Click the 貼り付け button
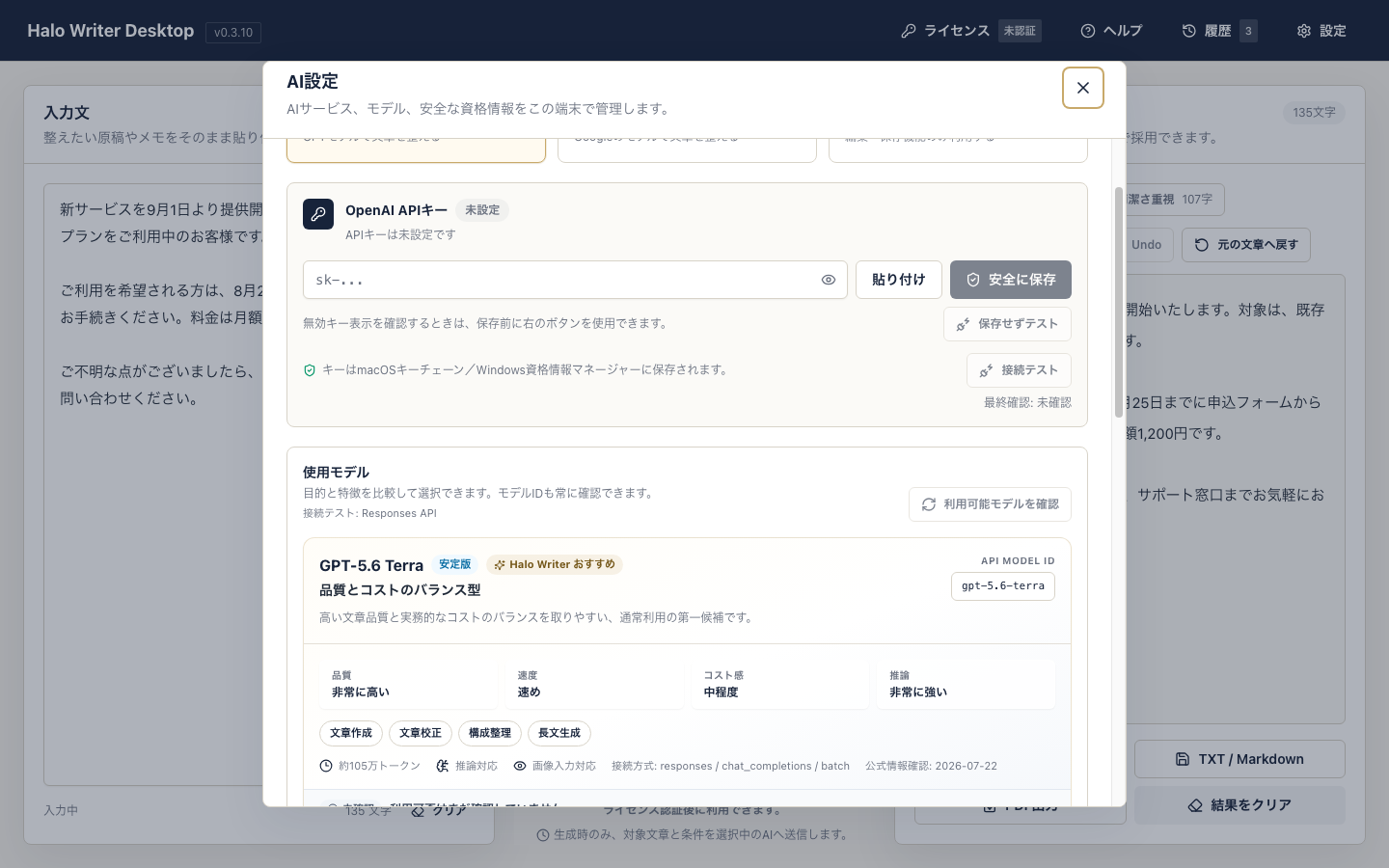Viewport: 1389px width, 868px height. [899, 280]
